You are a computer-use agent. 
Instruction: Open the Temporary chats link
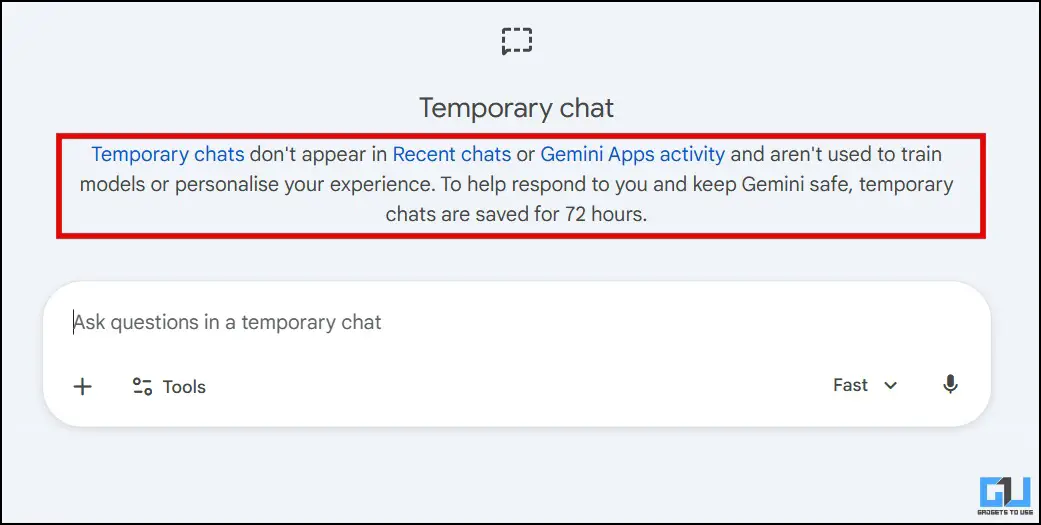click(x=167, y=155)
